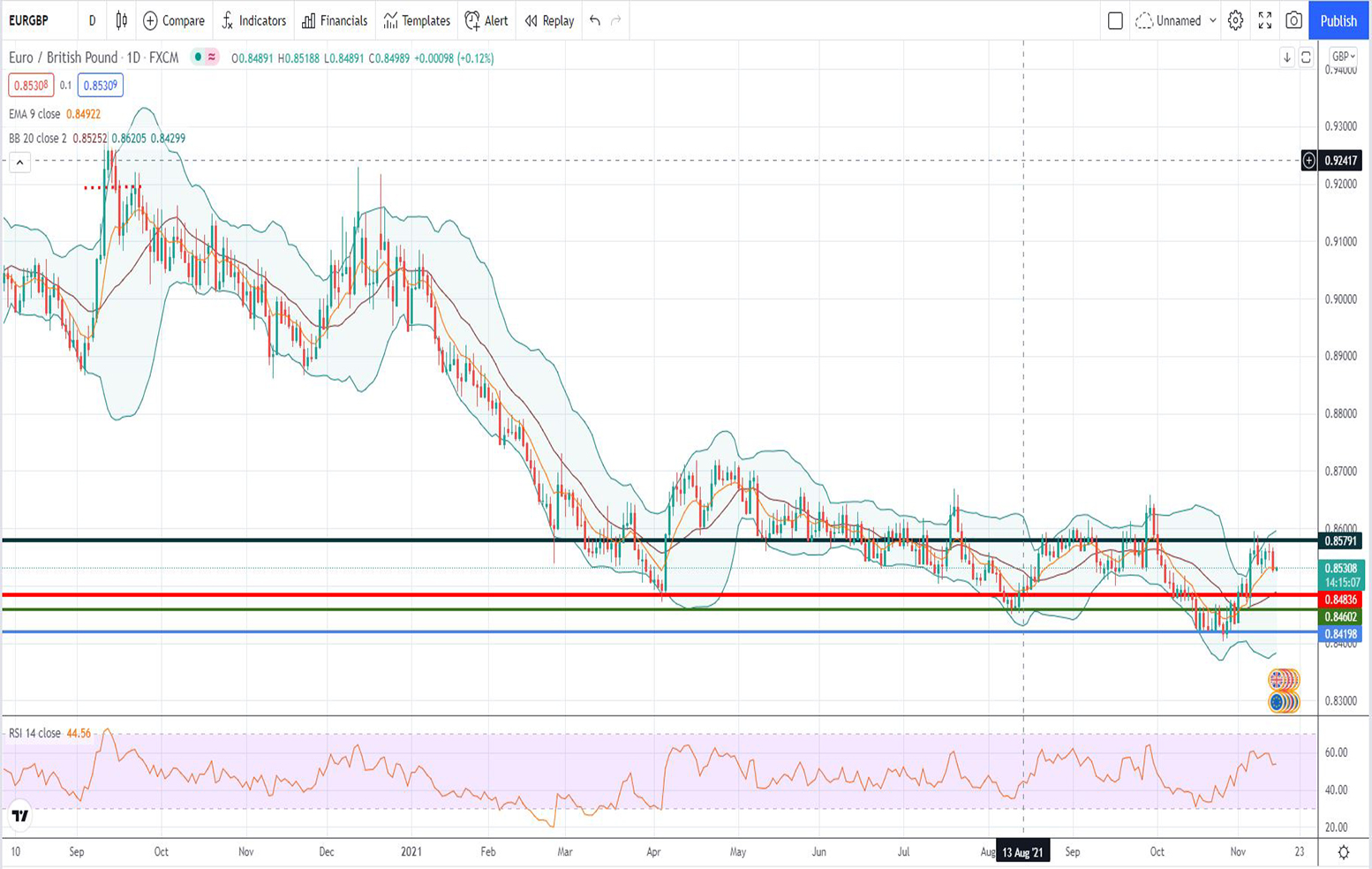
Task: Enter fullscreen mode
Action: tap(1264, 20)
